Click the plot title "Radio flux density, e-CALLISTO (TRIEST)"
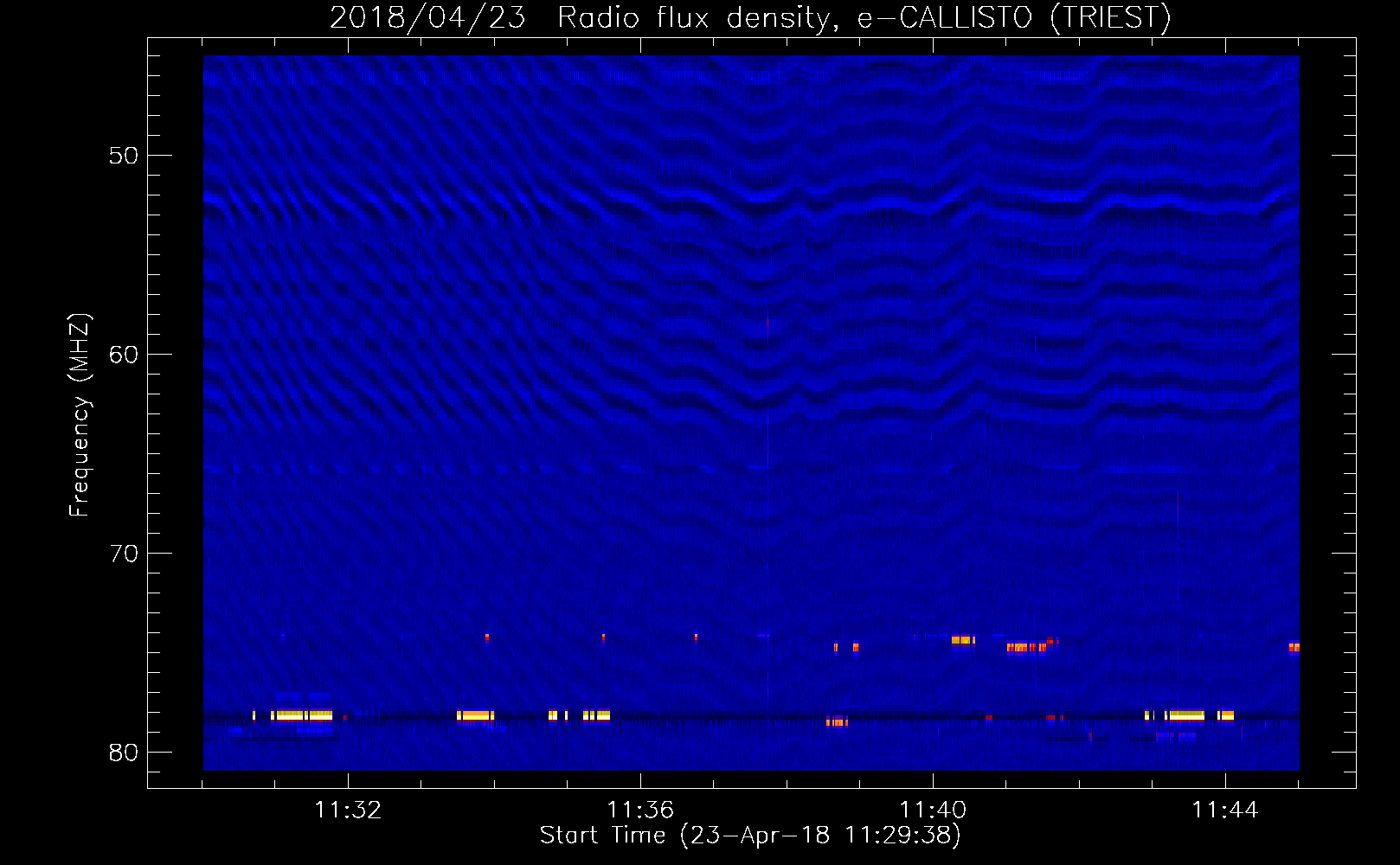The image size is (1400, 865). 864,17
